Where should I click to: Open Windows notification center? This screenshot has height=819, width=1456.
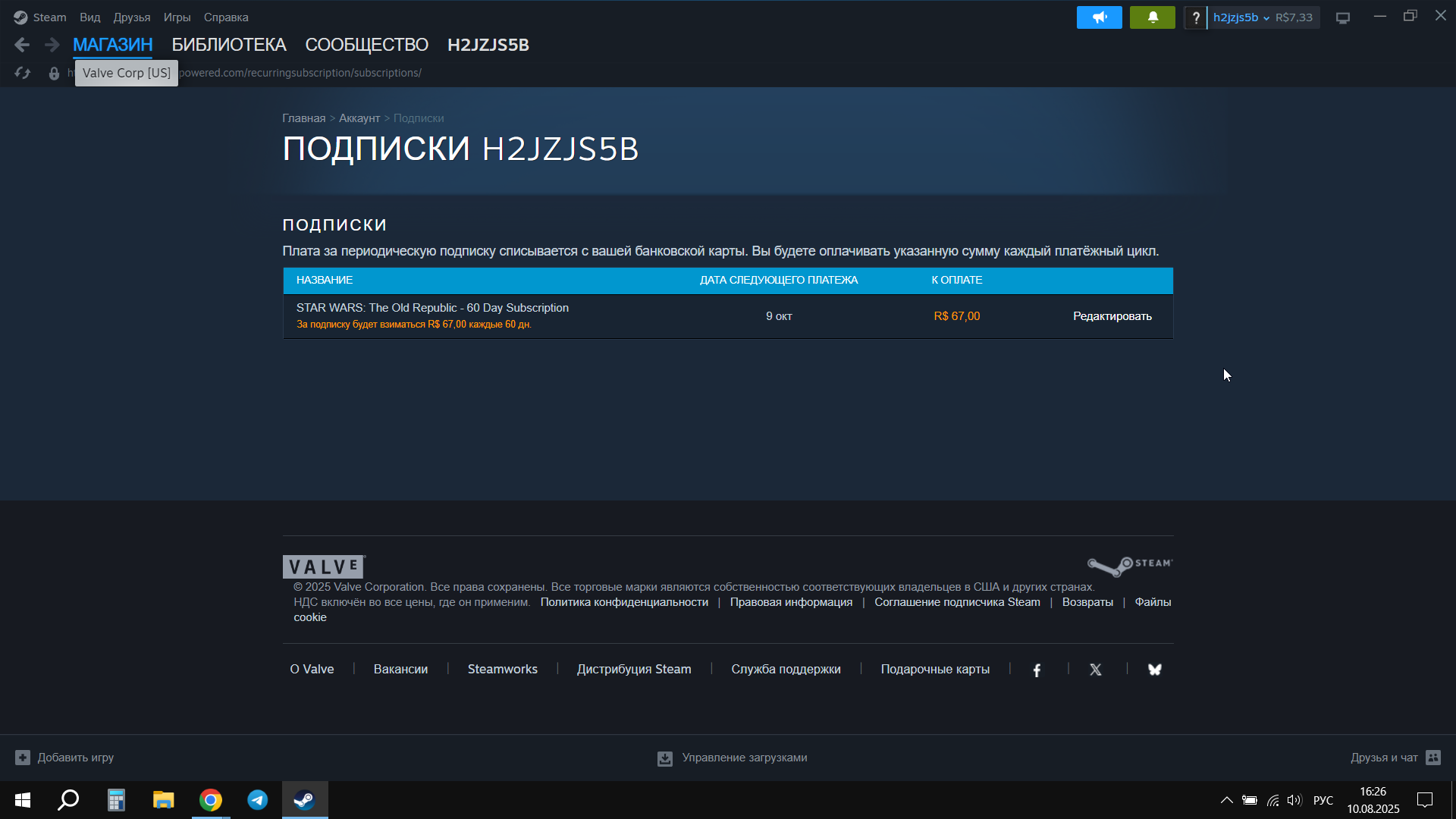(x=1425, y=800)
